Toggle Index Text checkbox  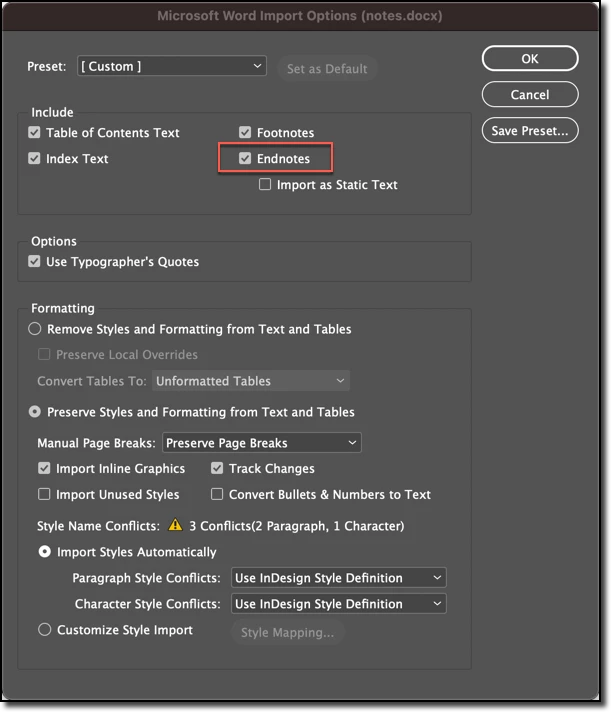point(34,158)
